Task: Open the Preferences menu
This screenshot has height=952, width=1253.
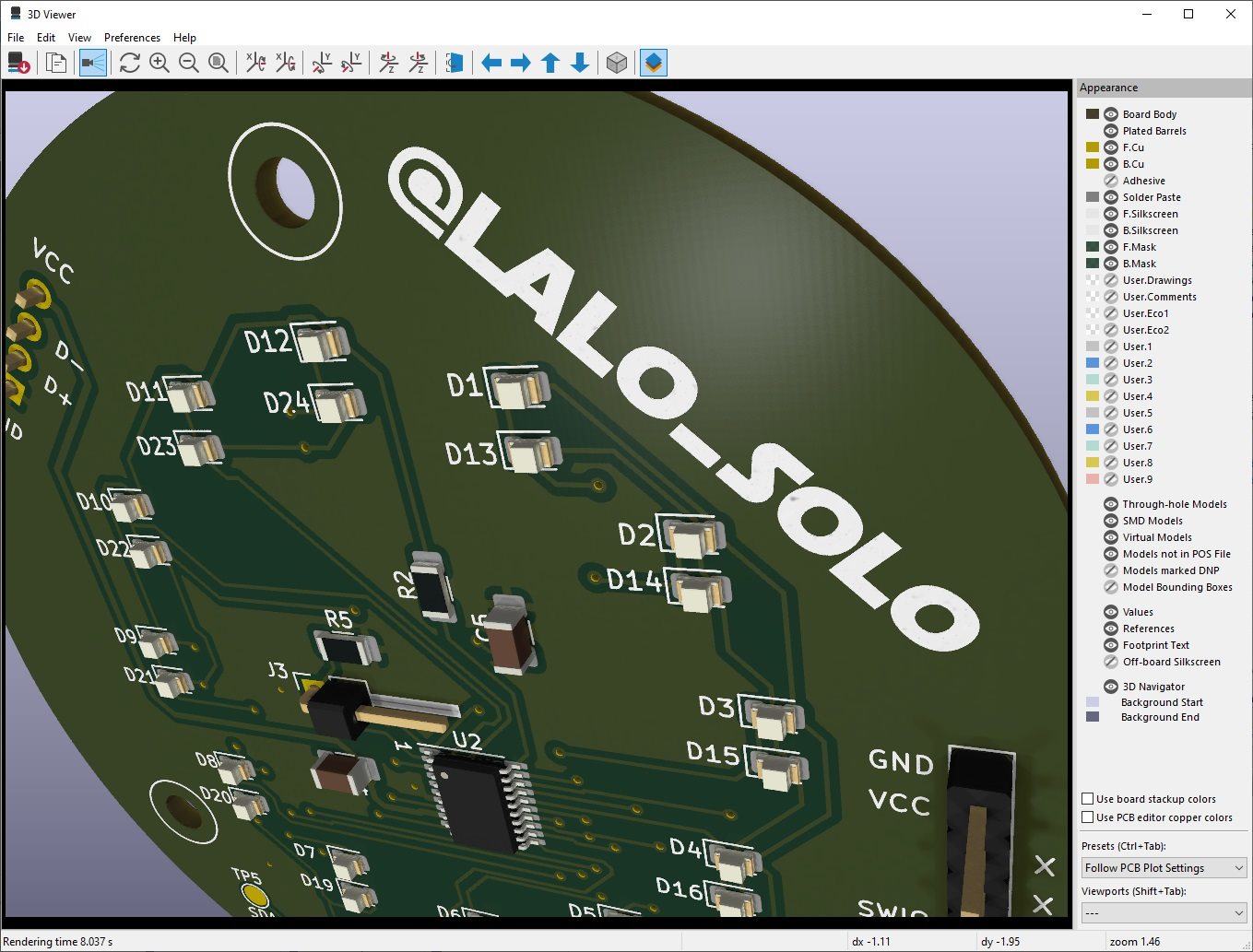Action: pyautogui.click(x=132, y=38)
